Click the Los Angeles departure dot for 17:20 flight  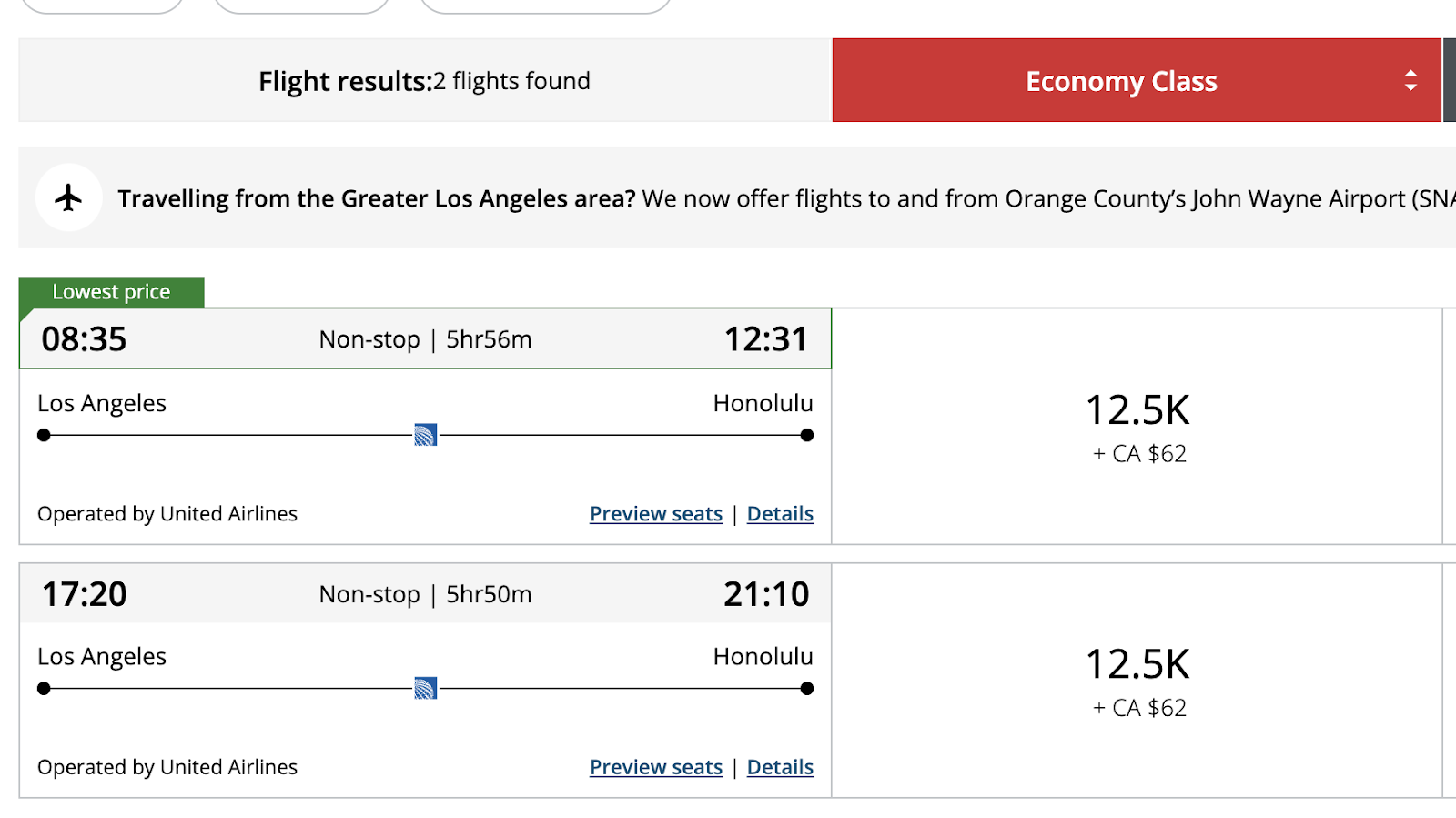click(x=44, y=689)
